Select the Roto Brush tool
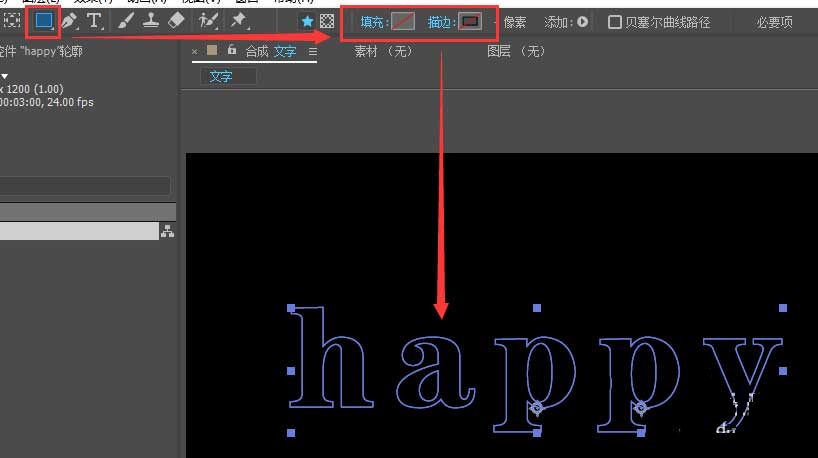This screenshot has width=818, height=458. (x=208, y=21)
